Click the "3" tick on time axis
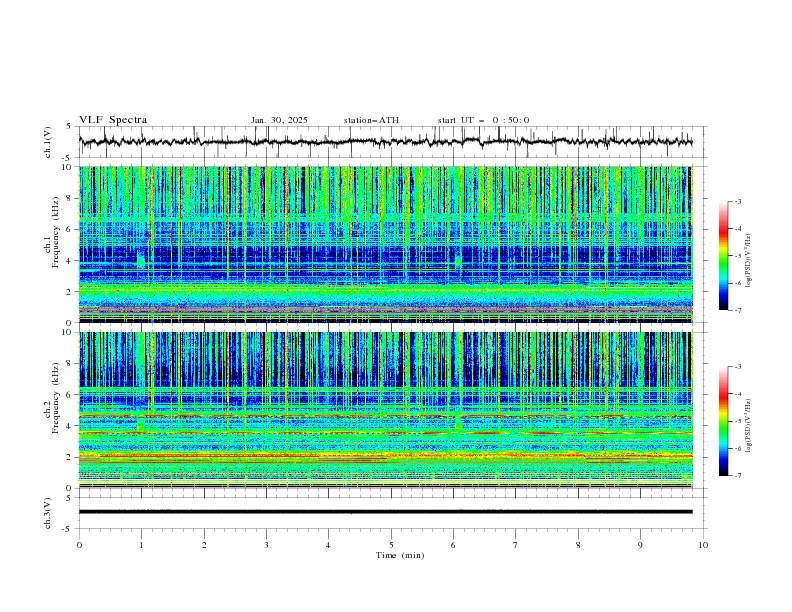The height and width of the screenshot is (612, 792). click(x=266, y=545)
